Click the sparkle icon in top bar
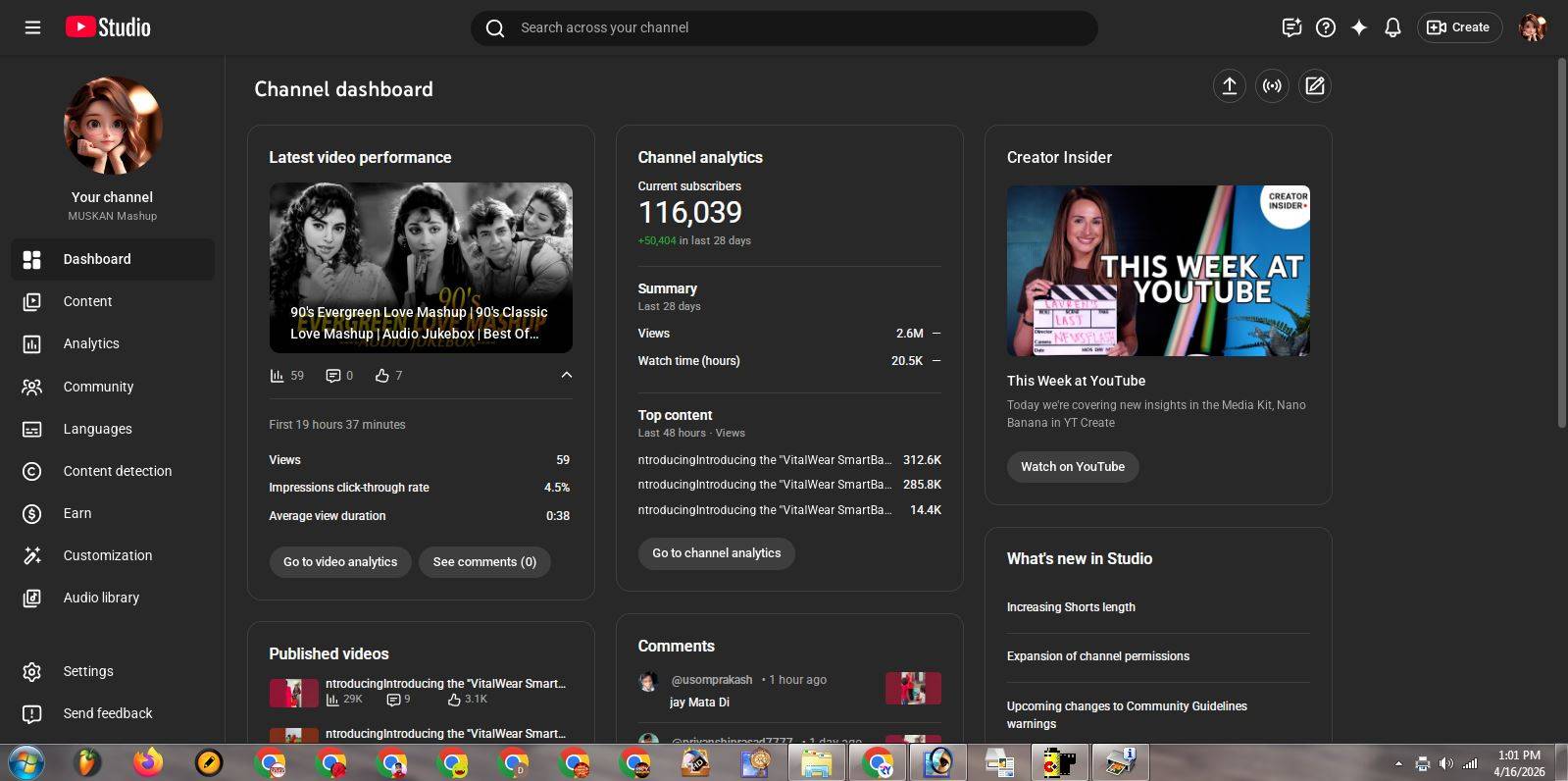Image resolution: width=1568 pixels, height=781 pixels. pyautogui.click(x=1359, y=27)
